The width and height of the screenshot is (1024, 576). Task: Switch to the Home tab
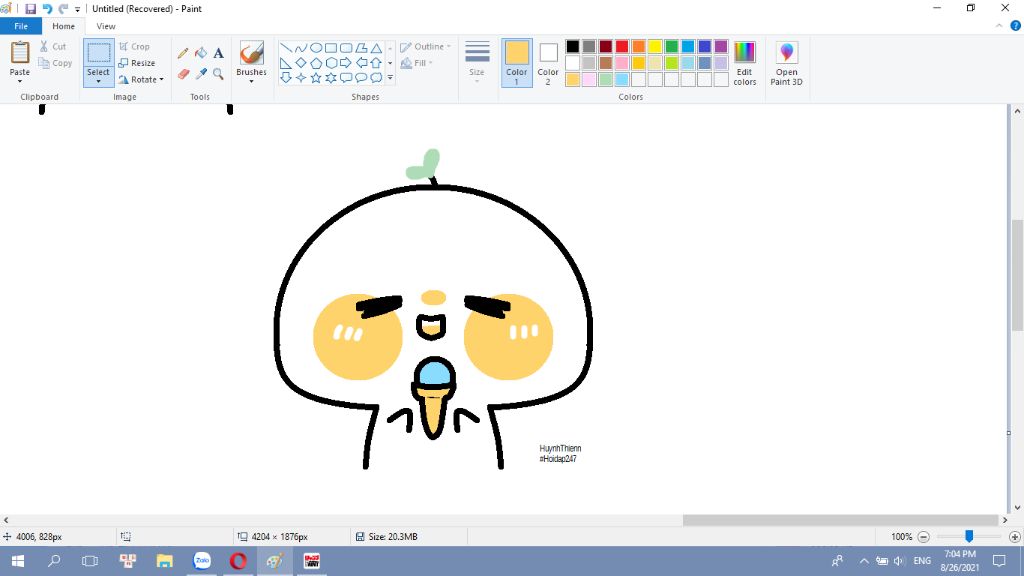63,26
